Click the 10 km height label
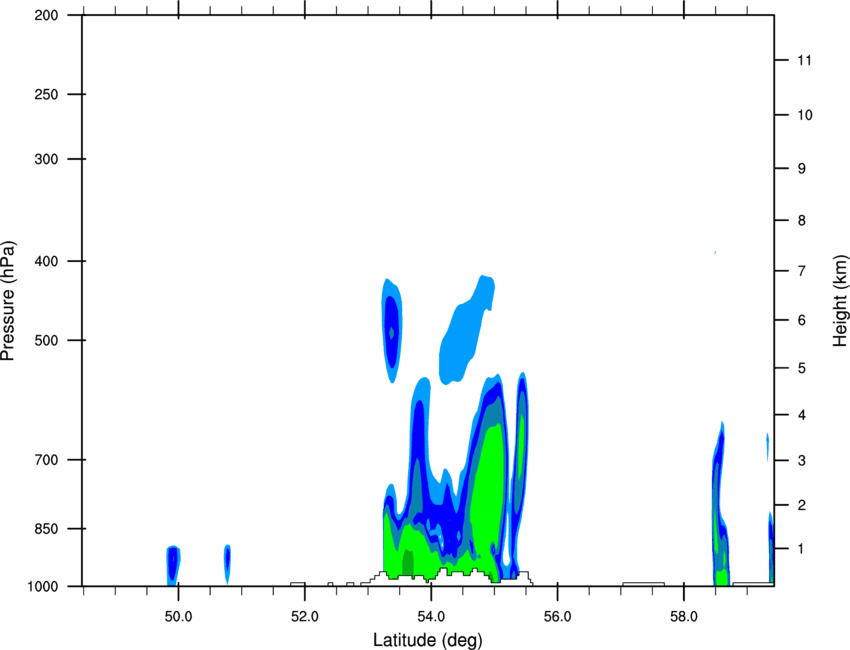 coord(804,115)
